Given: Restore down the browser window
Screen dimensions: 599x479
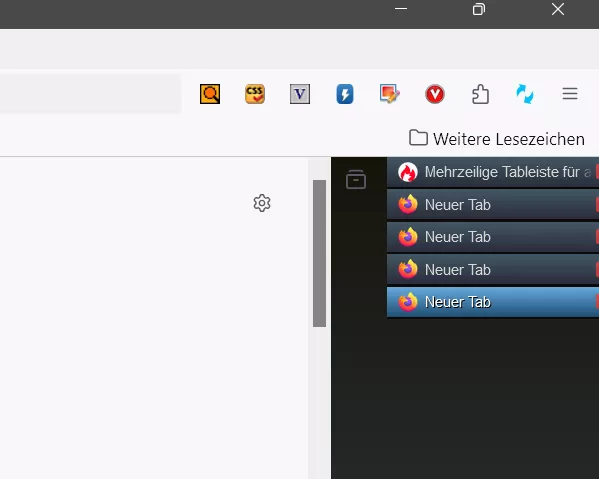Looking at the screenshot, I should pyautogui.click(x=479, y=9).
